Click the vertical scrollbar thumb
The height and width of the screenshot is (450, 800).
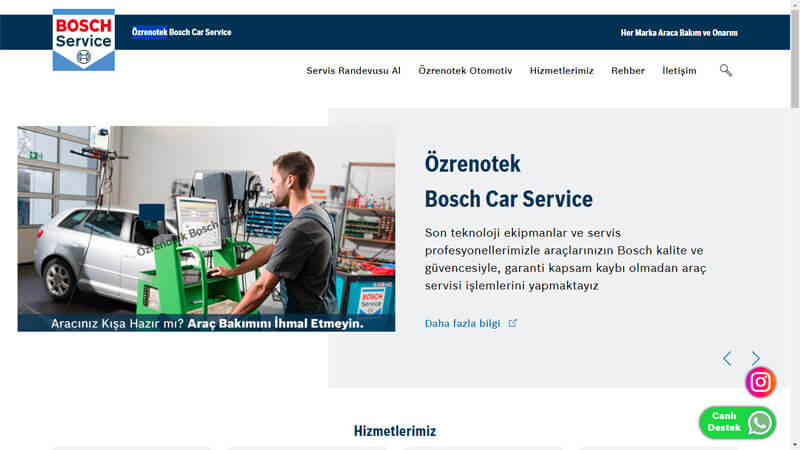(x=794, y=60)
